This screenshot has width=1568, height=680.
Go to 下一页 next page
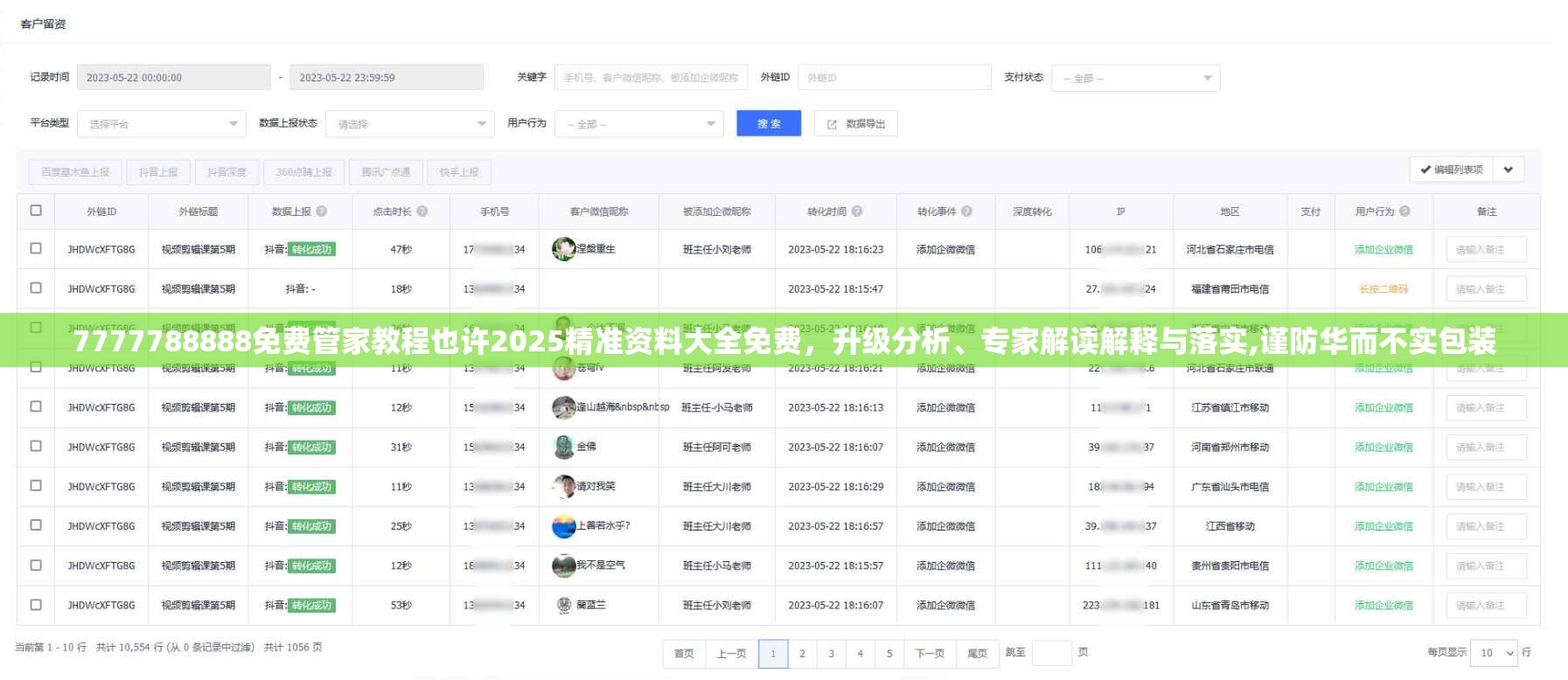tap(930, 653)
